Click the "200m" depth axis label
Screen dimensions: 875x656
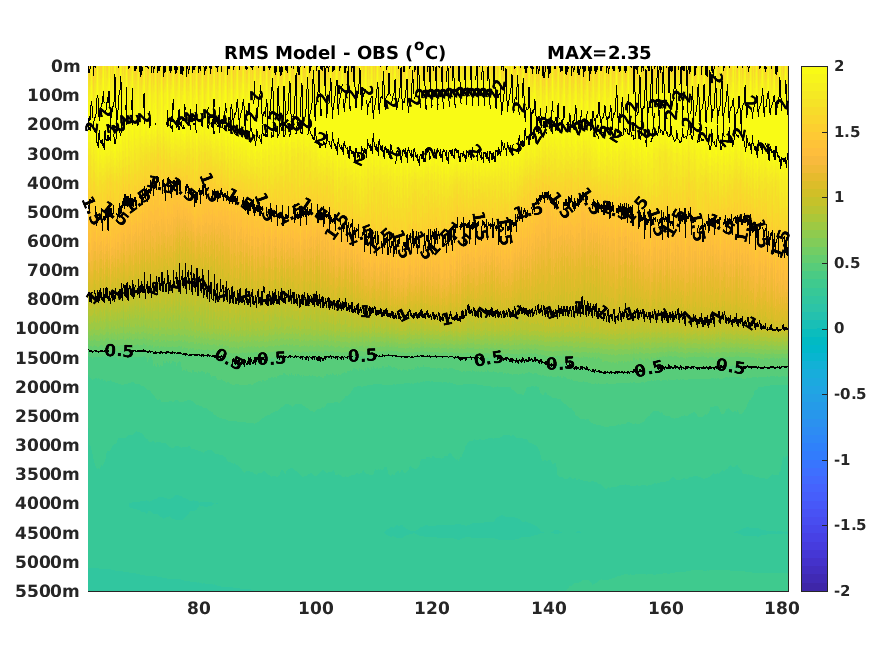click(x=54, y=124)
